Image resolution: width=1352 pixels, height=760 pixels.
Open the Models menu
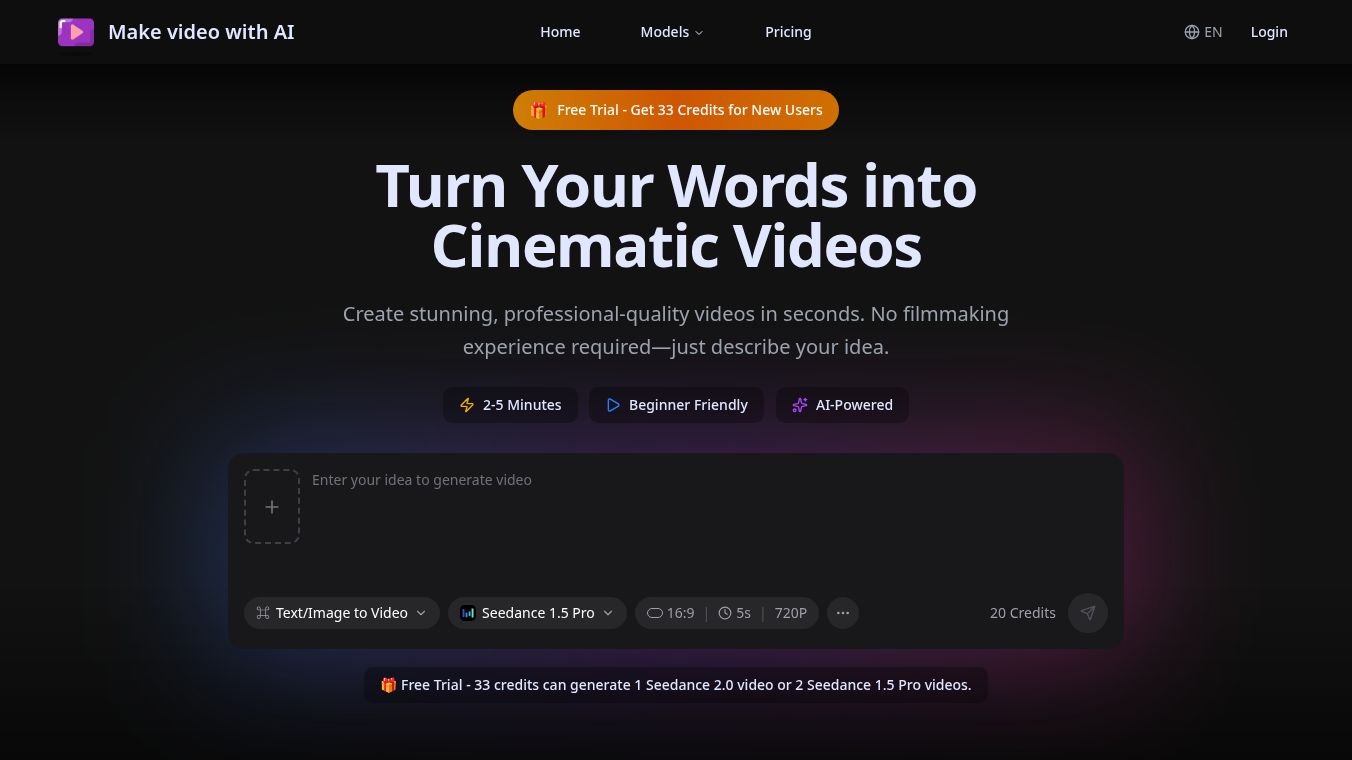point(672,32)
